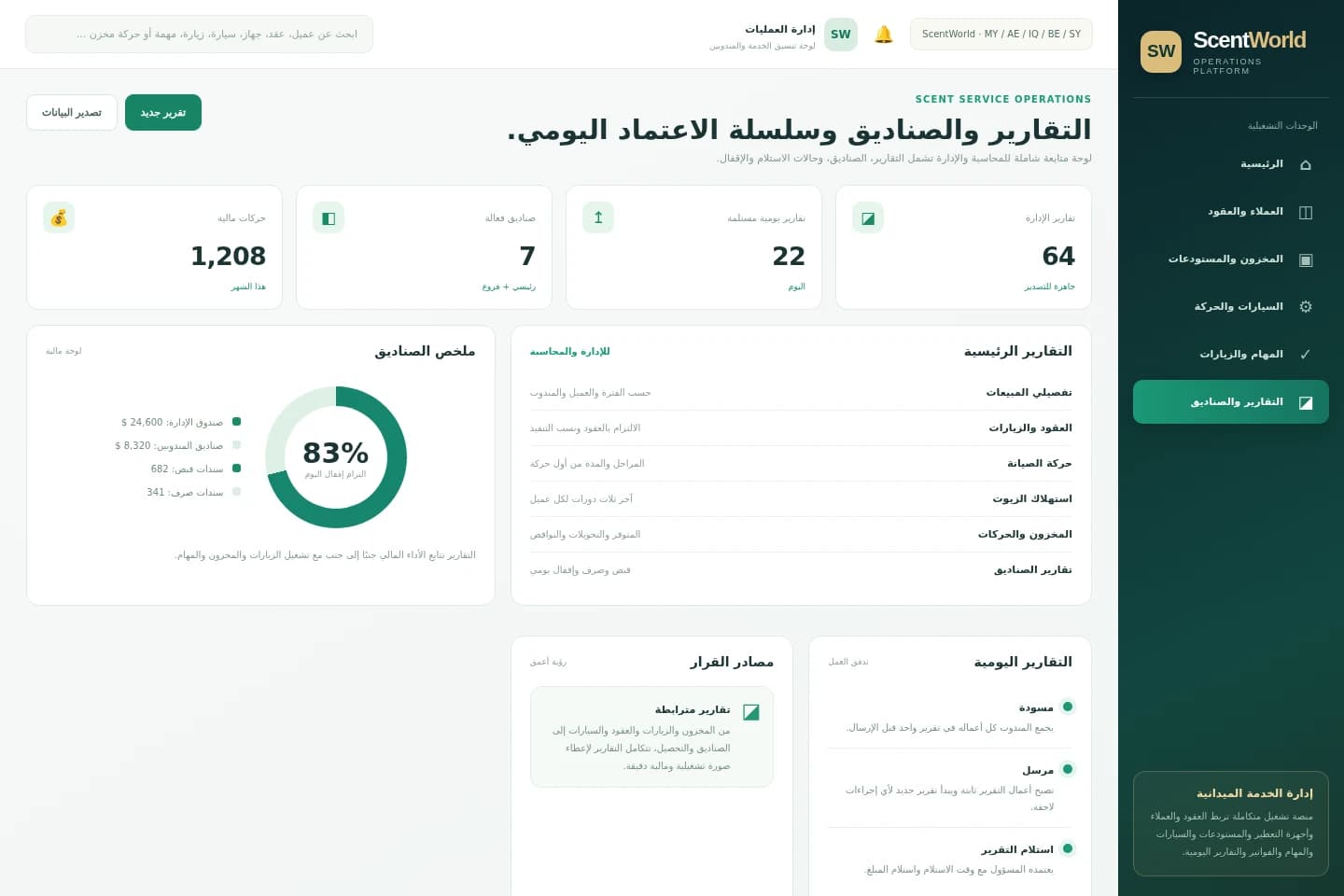The height and width of the screenshot is (896, 1344).
Task: Click the تقرير جديد button
Action: (x=163, y=112)
